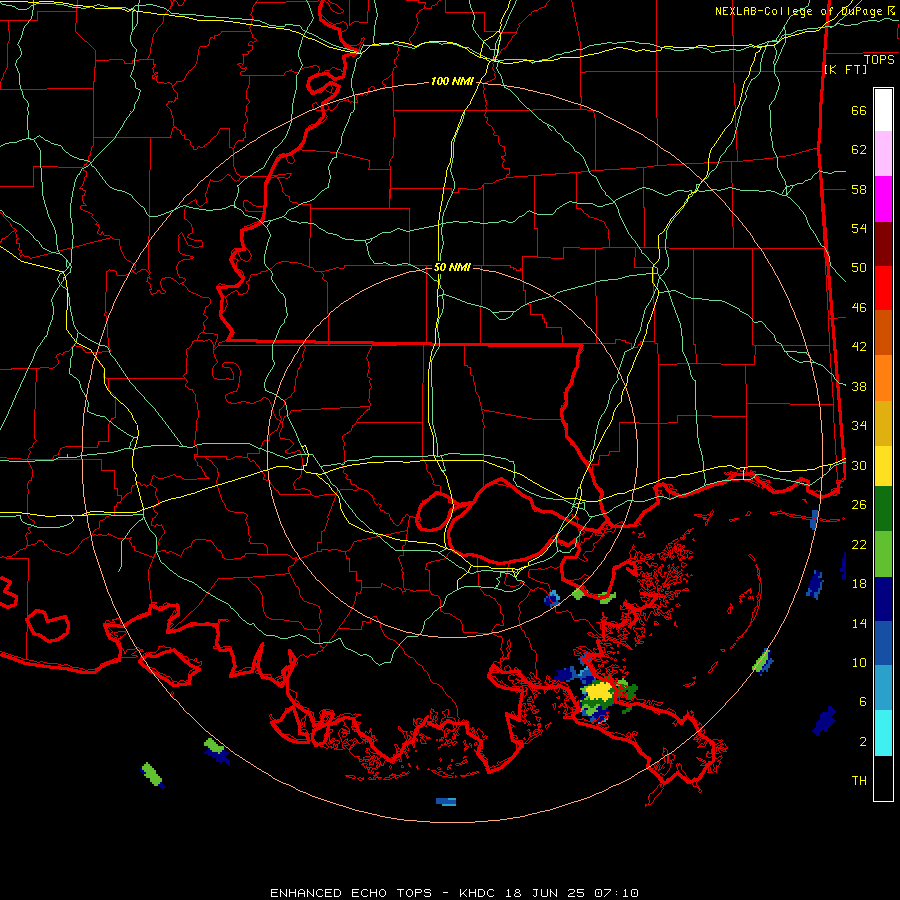Click the '58' legend value

(x=859, y=189)
